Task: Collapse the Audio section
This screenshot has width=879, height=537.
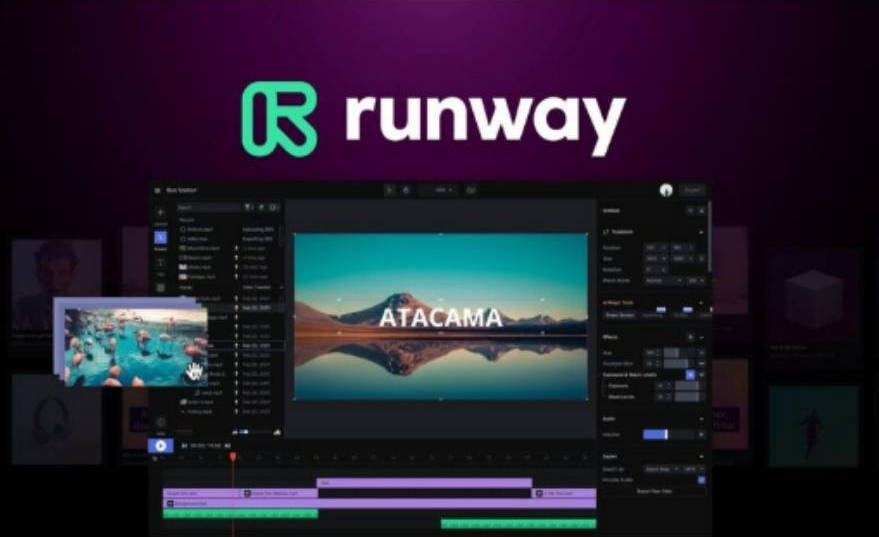Action: click(701, 419)
